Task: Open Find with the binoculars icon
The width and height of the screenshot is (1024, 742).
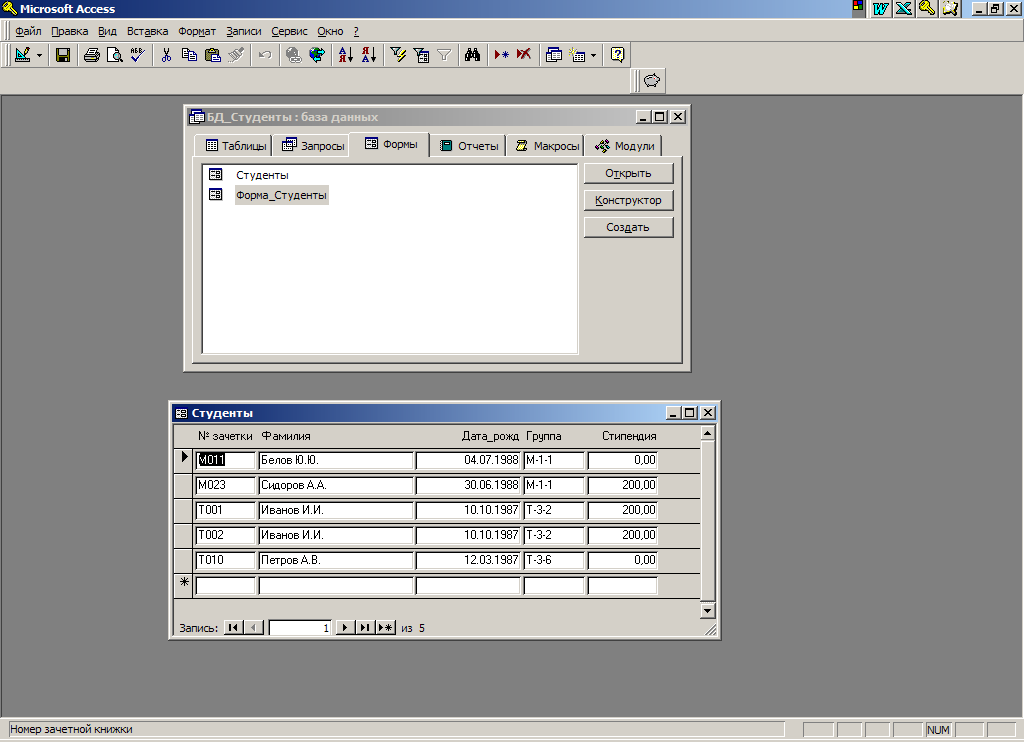Action: coord(473,55)
